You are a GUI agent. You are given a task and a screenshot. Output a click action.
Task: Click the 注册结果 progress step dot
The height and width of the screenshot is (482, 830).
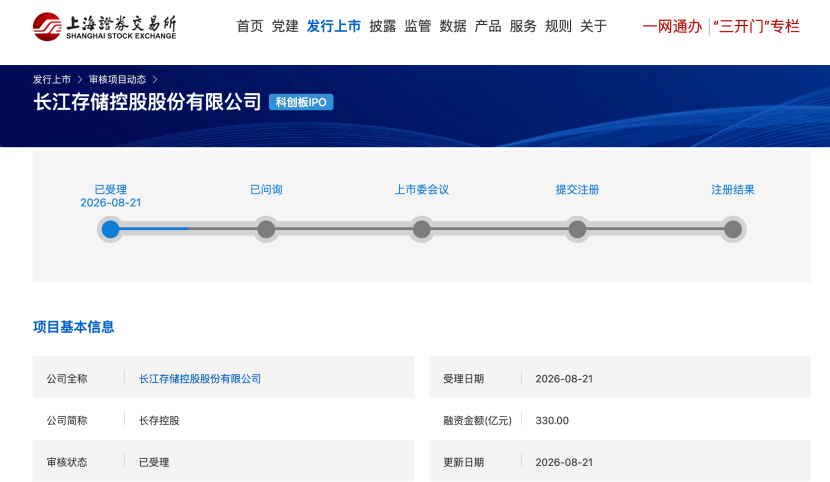[733, 229]
